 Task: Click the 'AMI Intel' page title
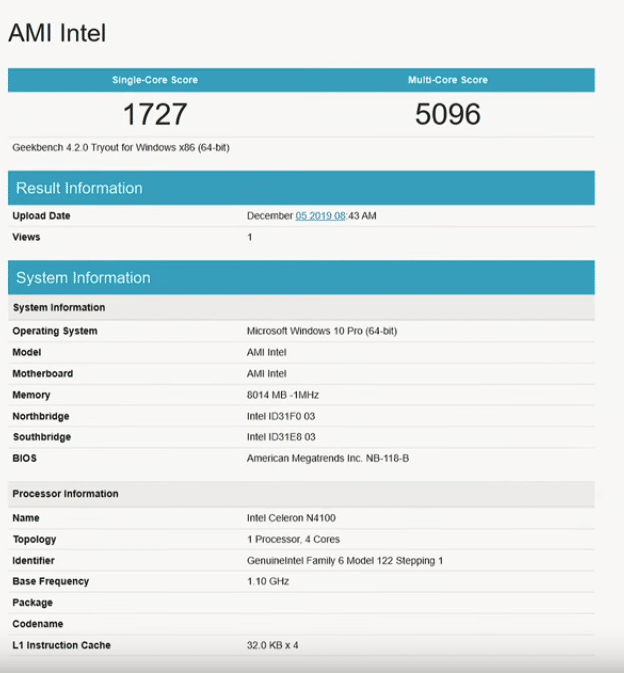[57, 33]
